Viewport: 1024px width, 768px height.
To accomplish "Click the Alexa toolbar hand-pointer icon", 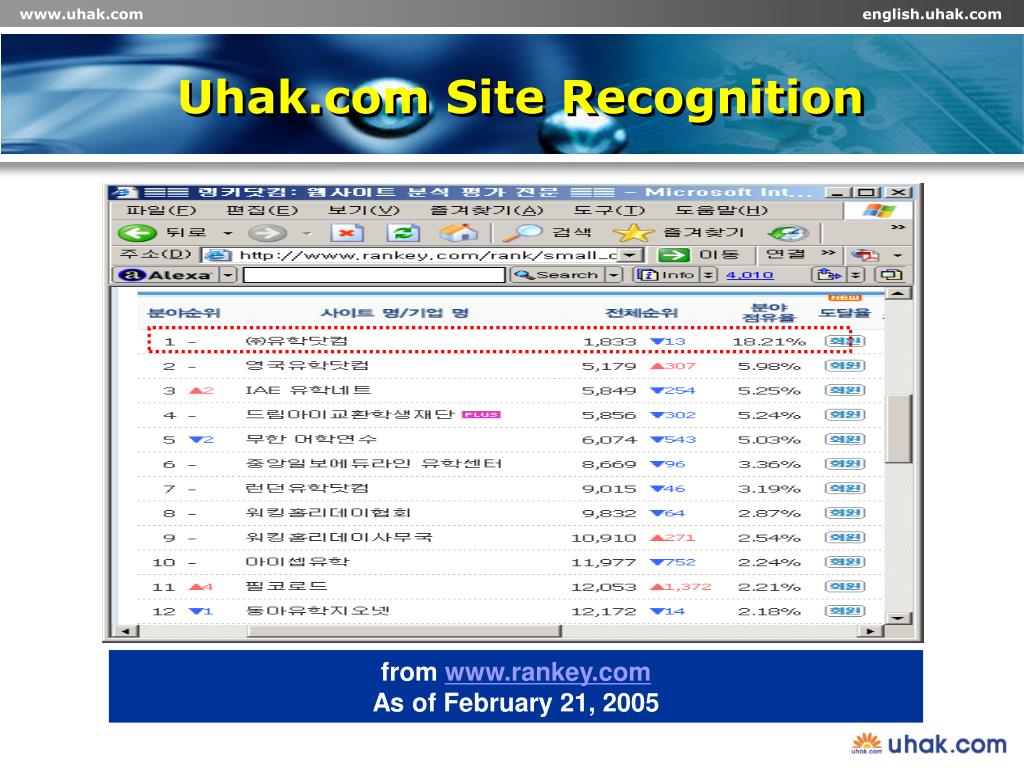I will pos(828,275).
